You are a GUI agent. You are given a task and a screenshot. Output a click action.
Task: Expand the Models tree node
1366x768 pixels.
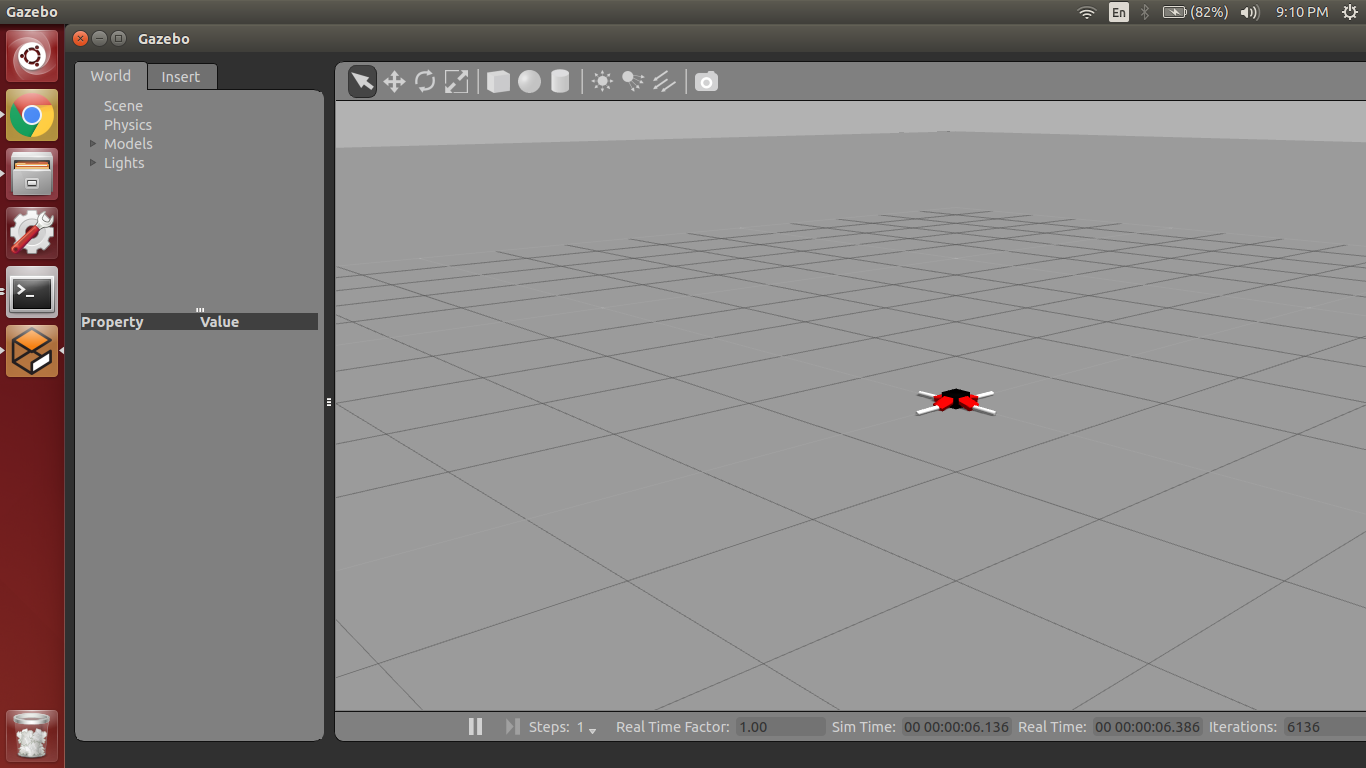click(x=93, y=144)
